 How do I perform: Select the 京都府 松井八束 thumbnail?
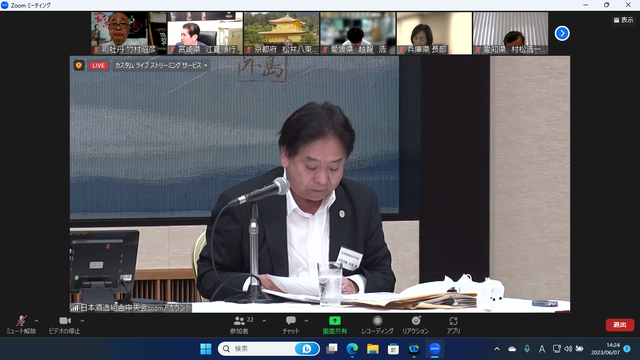point(282,33)
